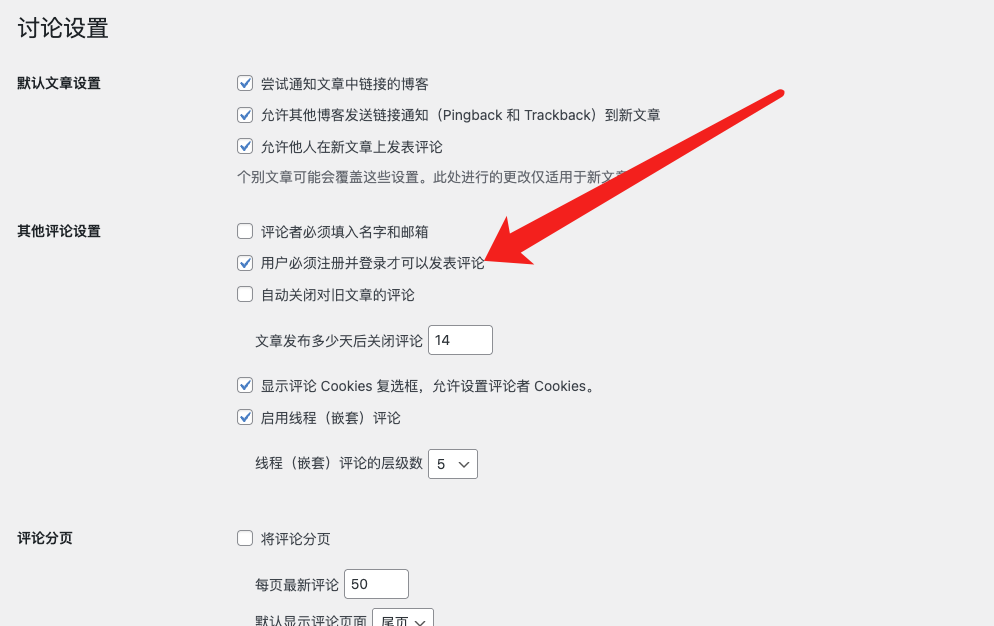Click the '文章发布多少天后关闭评论' label text

pos(339,341)
